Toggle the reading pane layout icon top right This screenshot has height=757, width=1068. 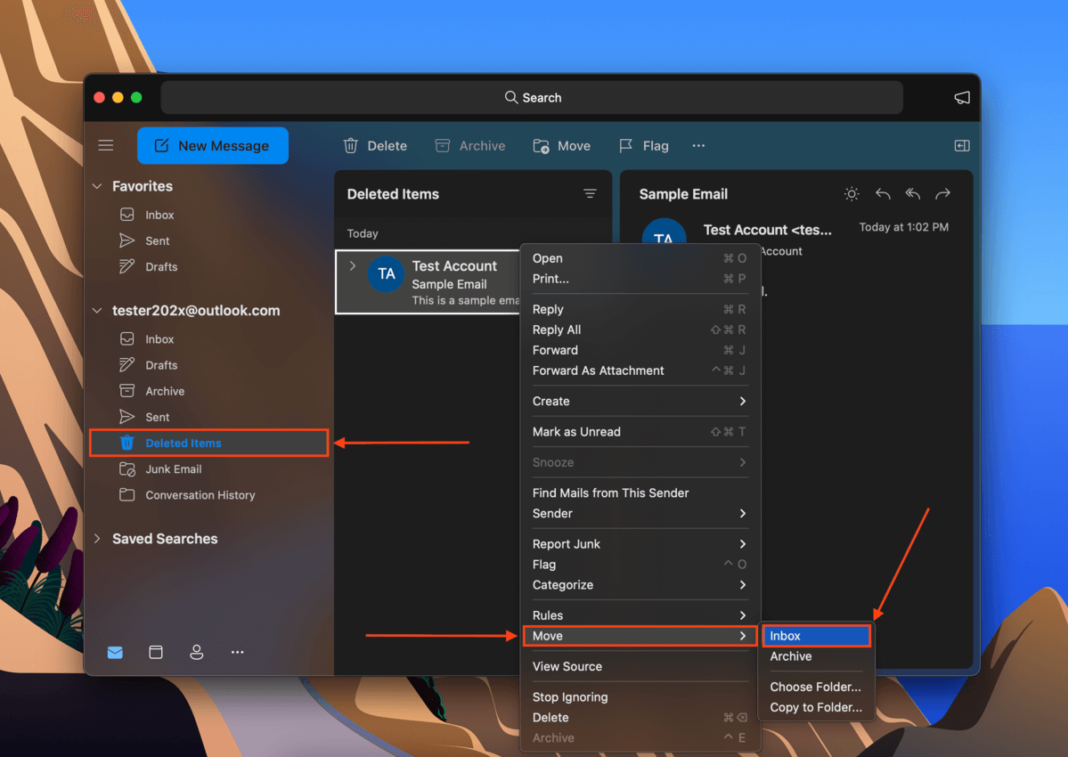point(961,145)
